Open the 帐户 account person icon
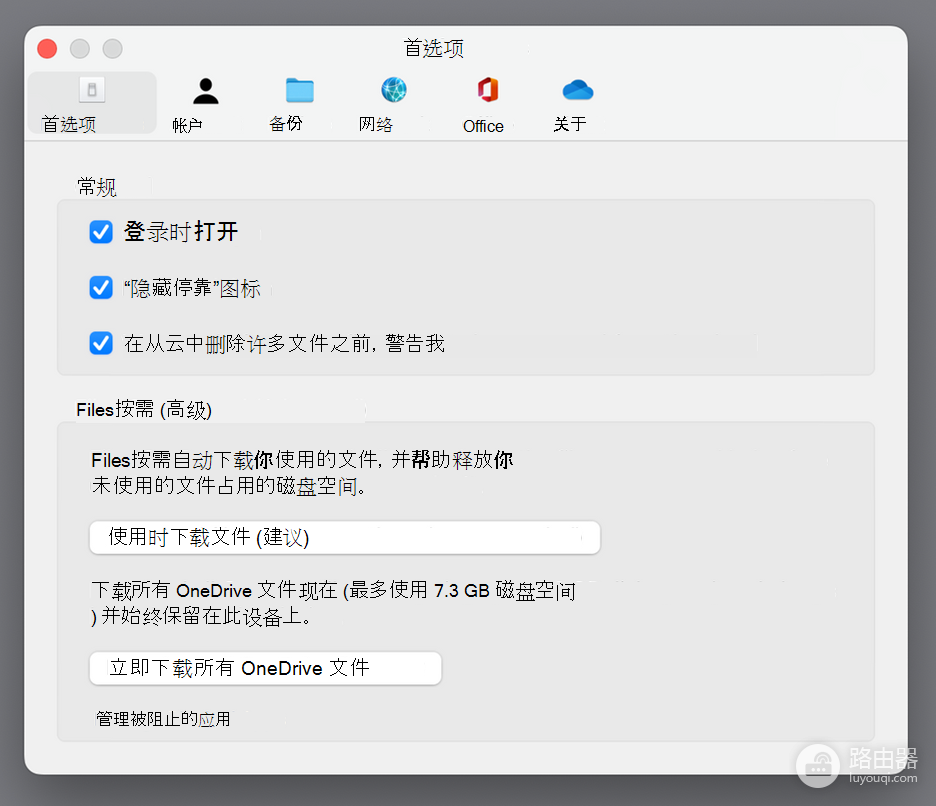The height and width of the screenshot is (806, 936). tap(206, 91)
